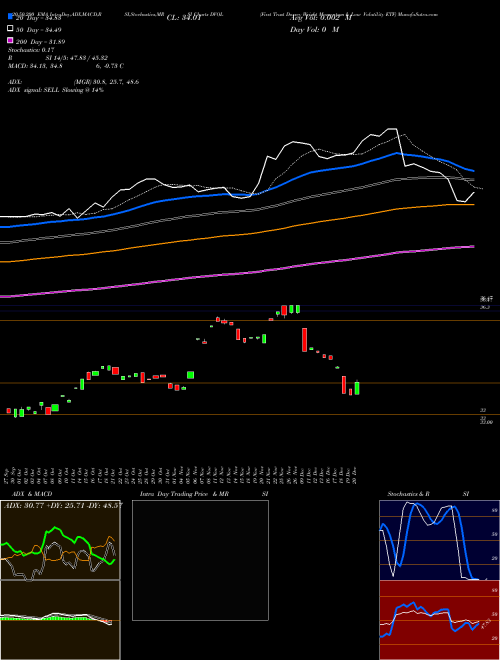Click the 'ADX signal: SELL' text line
Image resolution: width=500 pixels, height=660 pixels.
pyautogui.click(x=56, y=90)
